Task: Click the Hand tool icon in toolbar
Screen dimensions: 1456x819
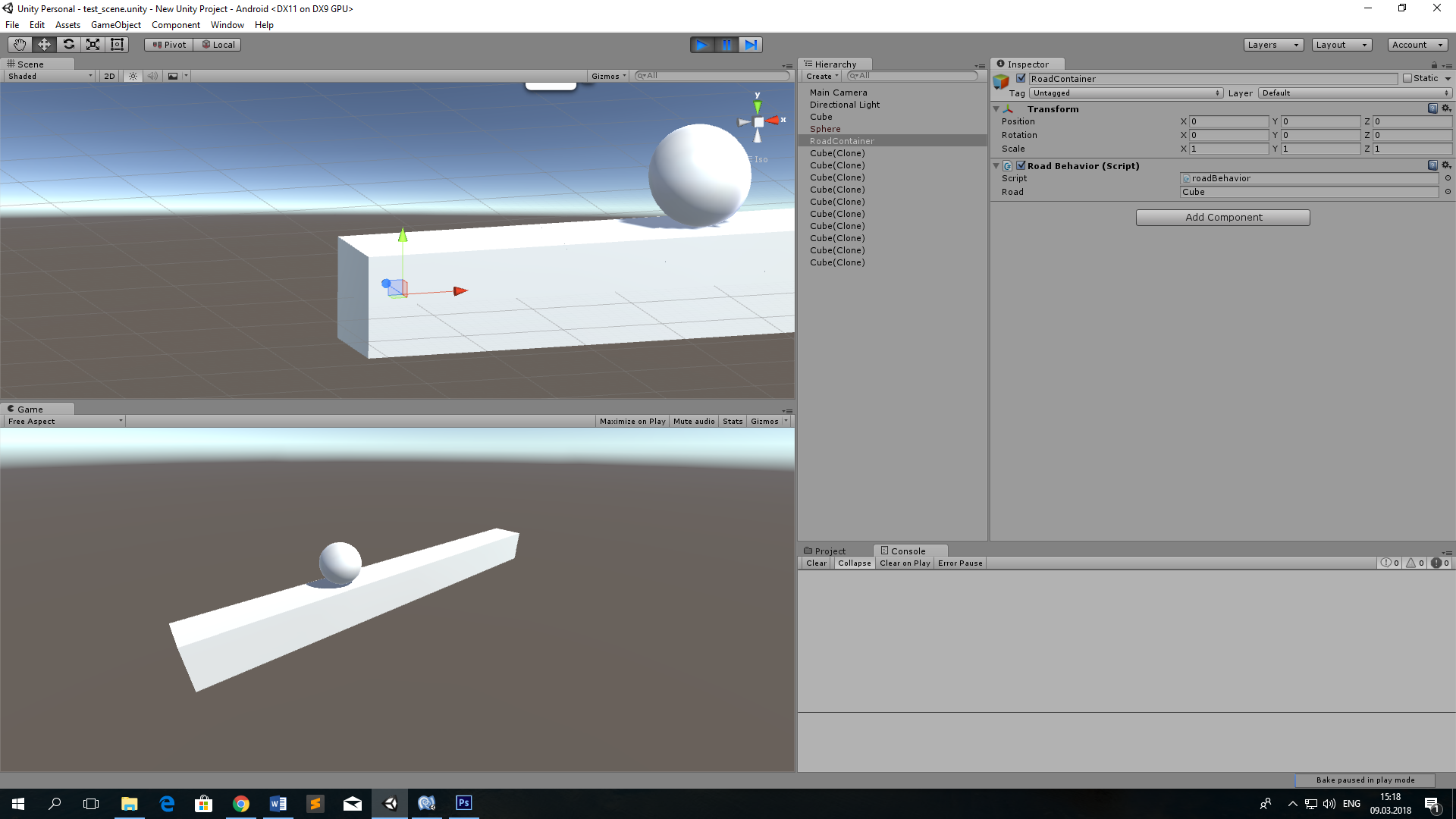Action: (x=18, y=44)
